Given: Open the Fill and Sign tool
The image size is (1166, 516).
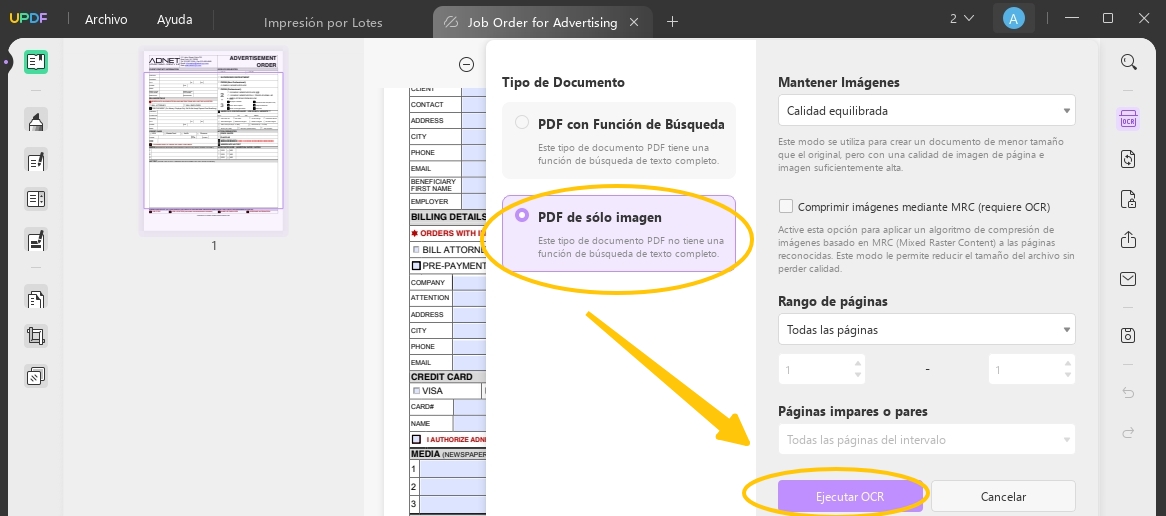Looking at the screenshot, I should point(36,239).
